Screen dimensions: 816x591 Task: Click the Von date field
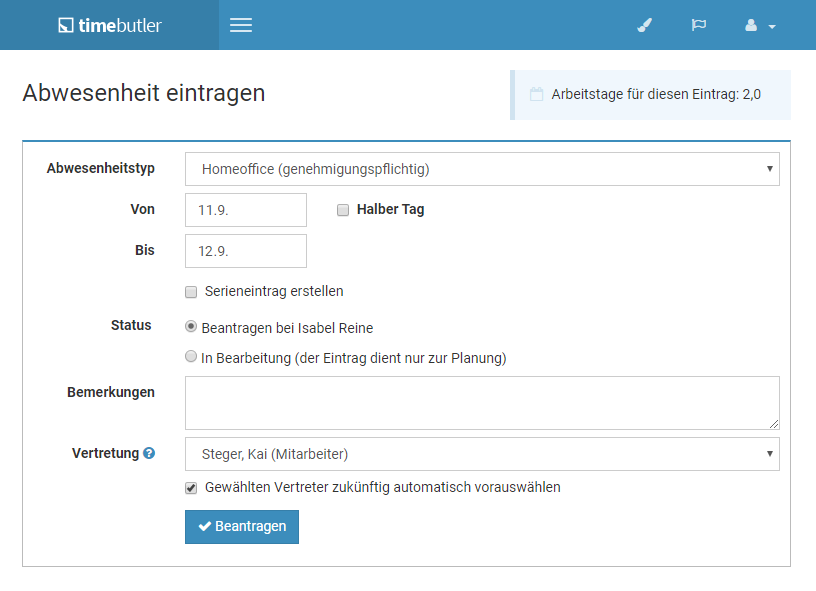point(246,210)
